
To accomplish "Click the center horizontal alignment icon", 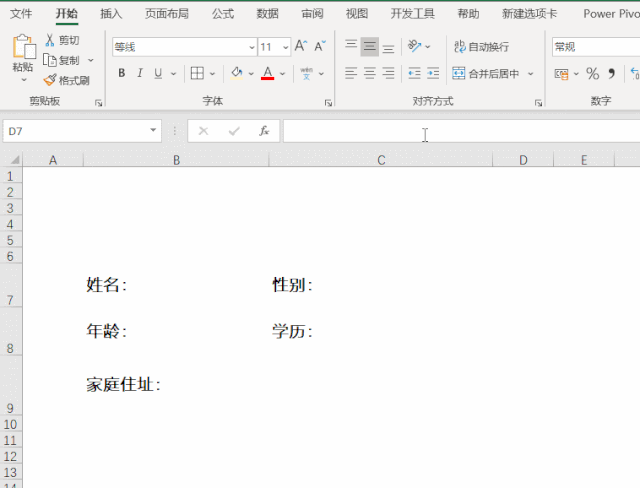I will tap(370, 74).
